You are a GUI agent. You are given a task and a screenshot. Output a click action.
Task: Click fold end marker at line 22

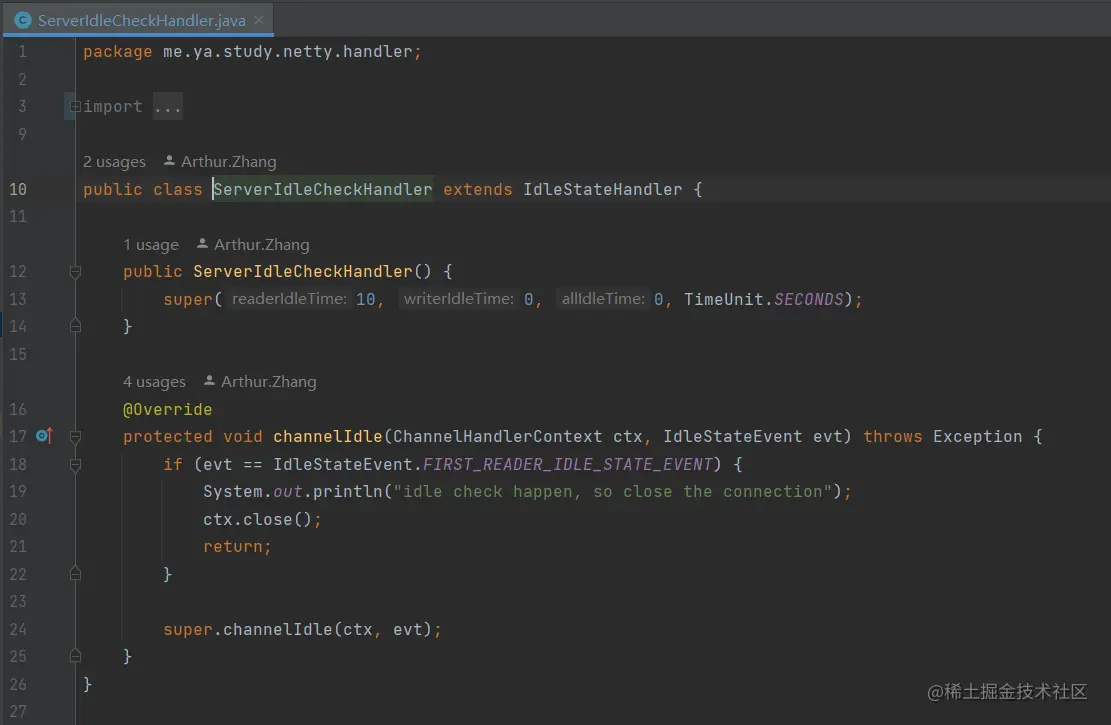coord(75,574)
